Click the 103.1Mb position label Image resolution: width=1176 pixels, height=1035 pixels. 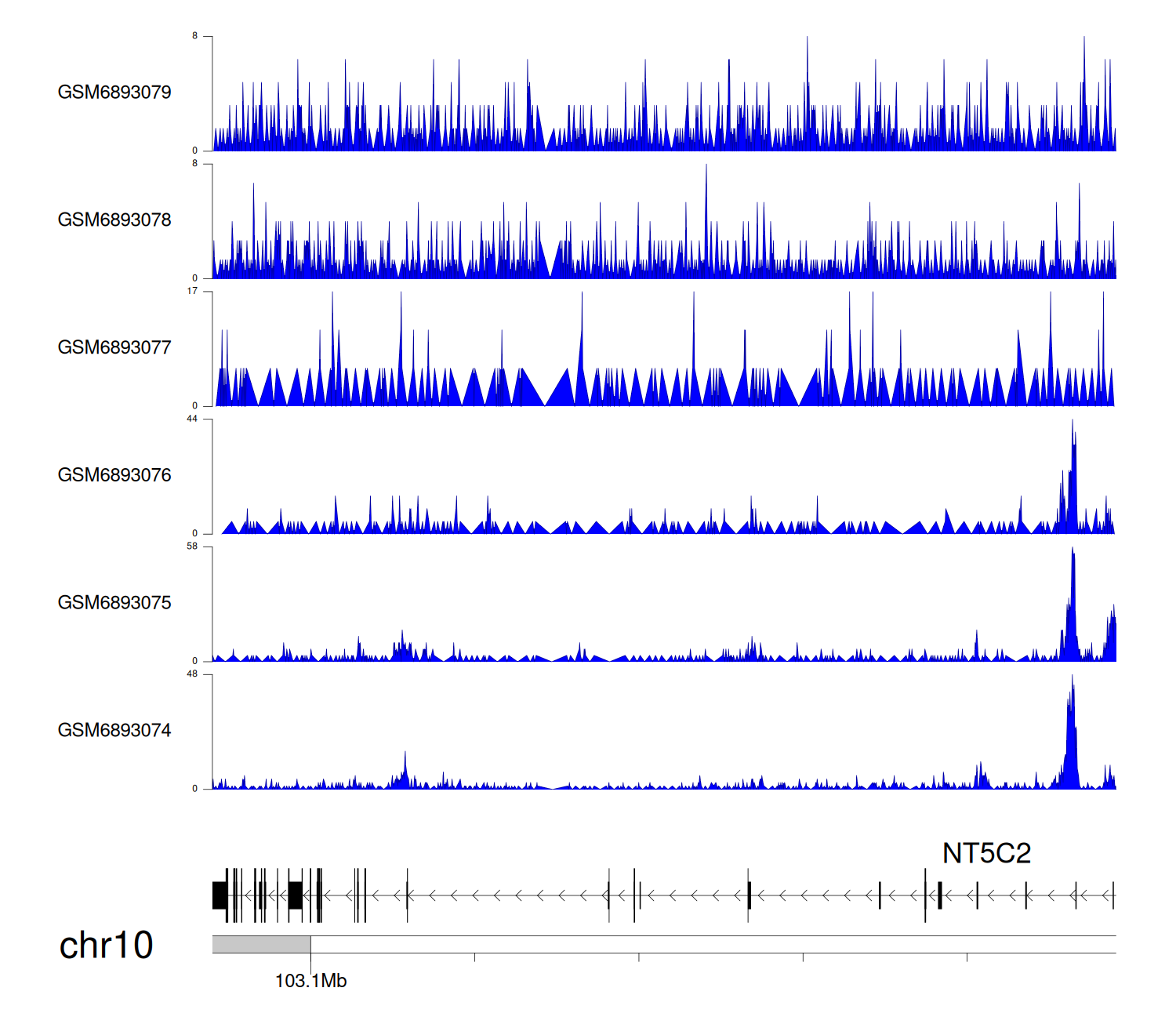point(310,981)
